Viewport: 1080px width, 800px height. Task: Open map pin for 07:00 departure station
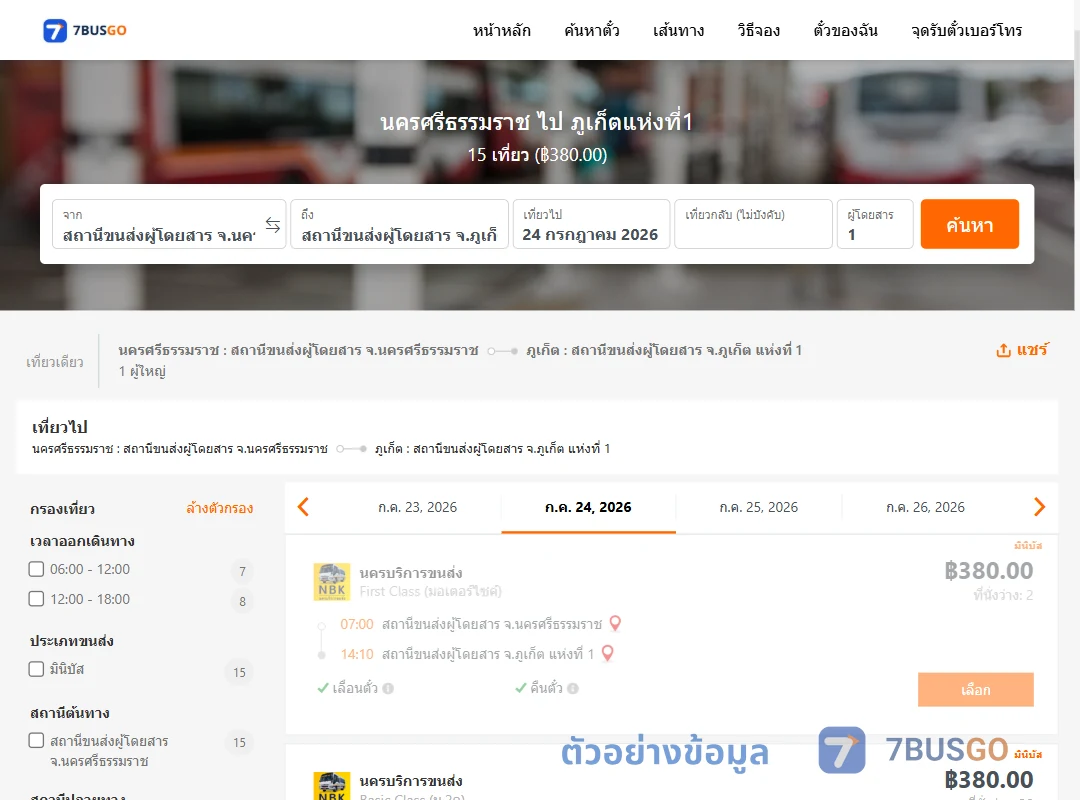coord(615,623)
